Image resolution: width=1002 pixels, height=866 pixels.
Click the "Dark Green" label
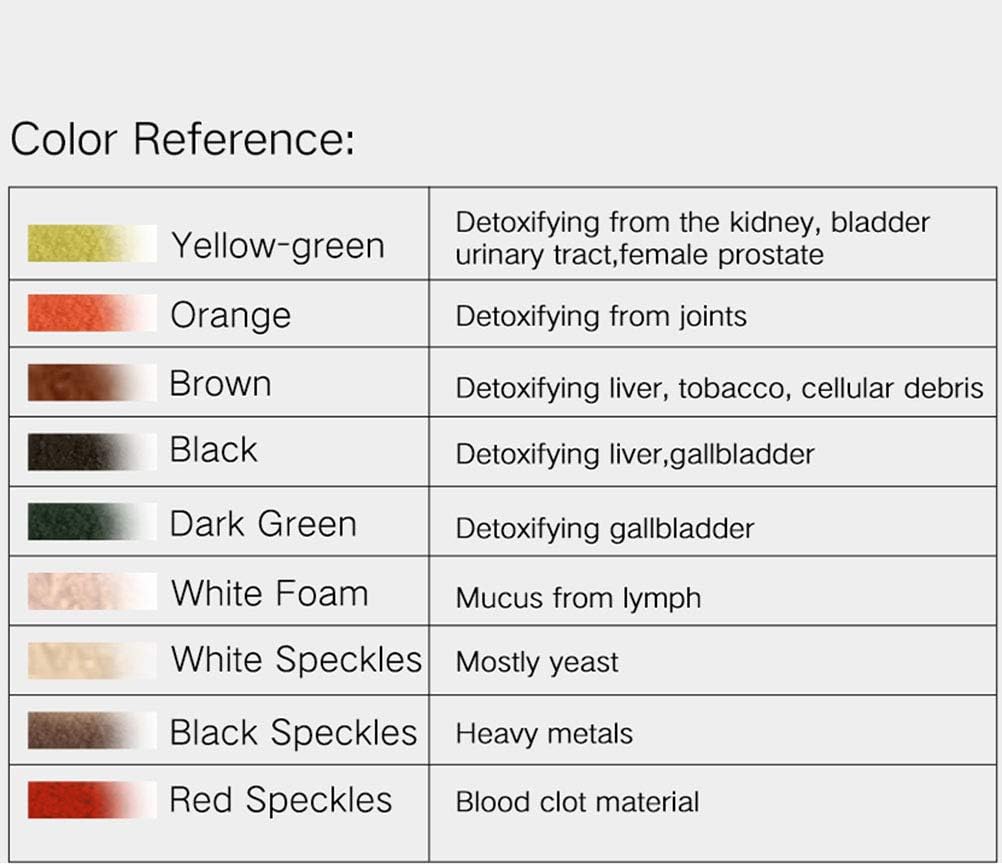coord(262,523)
